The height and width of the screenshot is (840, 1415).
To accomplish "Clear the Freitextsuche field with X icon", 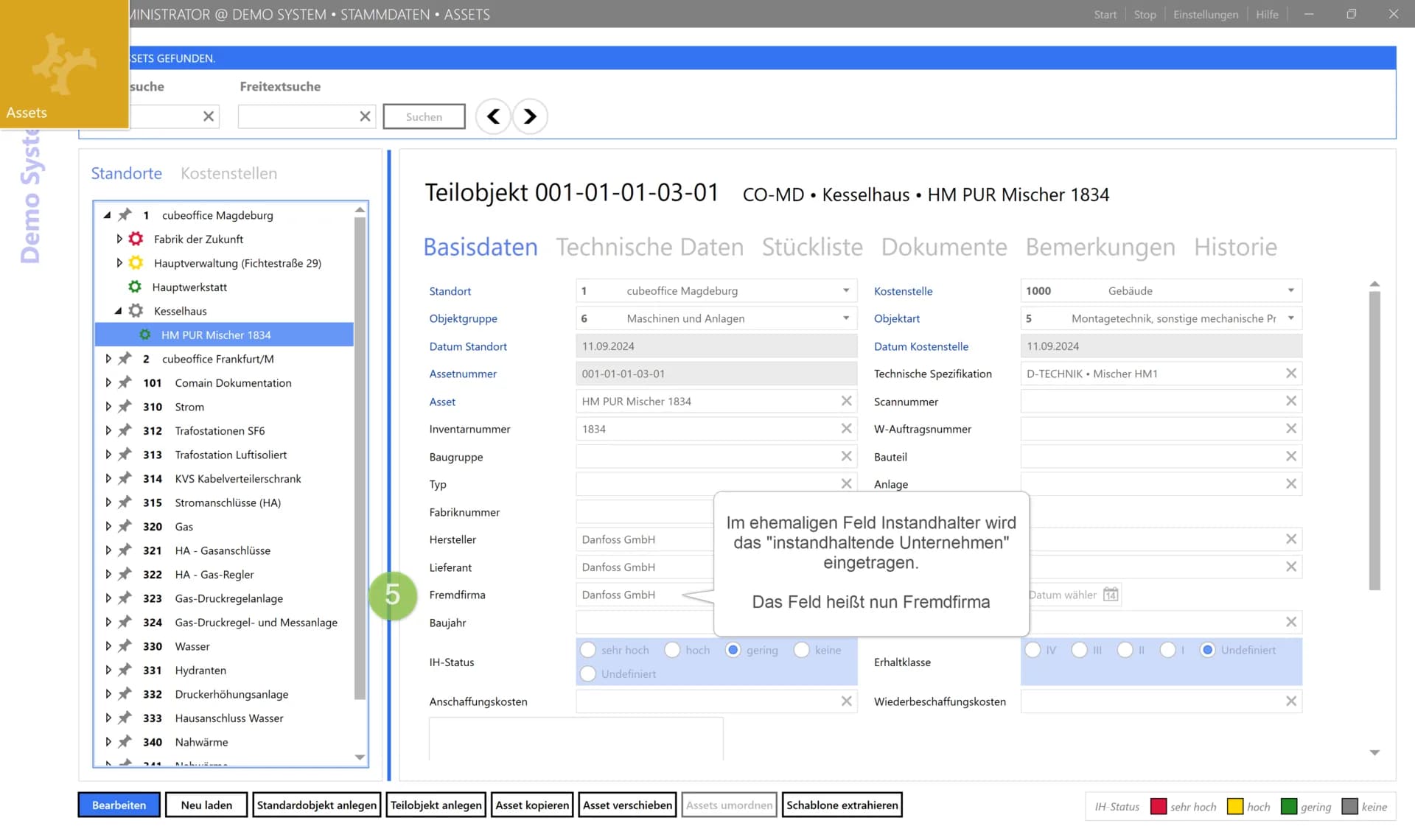I will (x=365, y=116).
